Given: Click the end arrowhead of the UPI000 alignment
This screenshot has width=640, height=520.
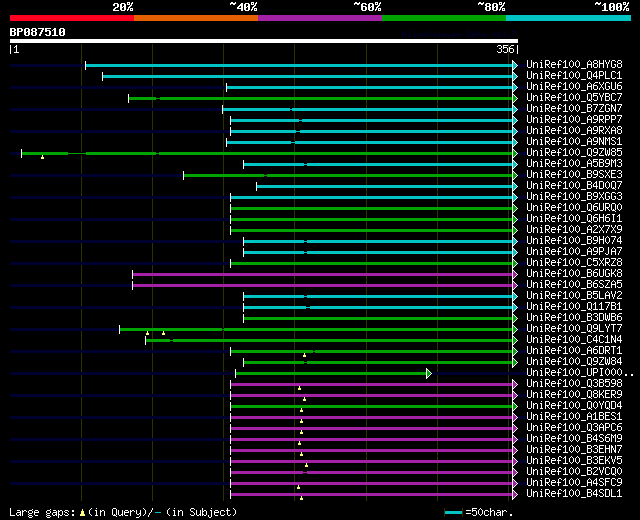Looking at the screenshot, I should [x=429, y=373].
